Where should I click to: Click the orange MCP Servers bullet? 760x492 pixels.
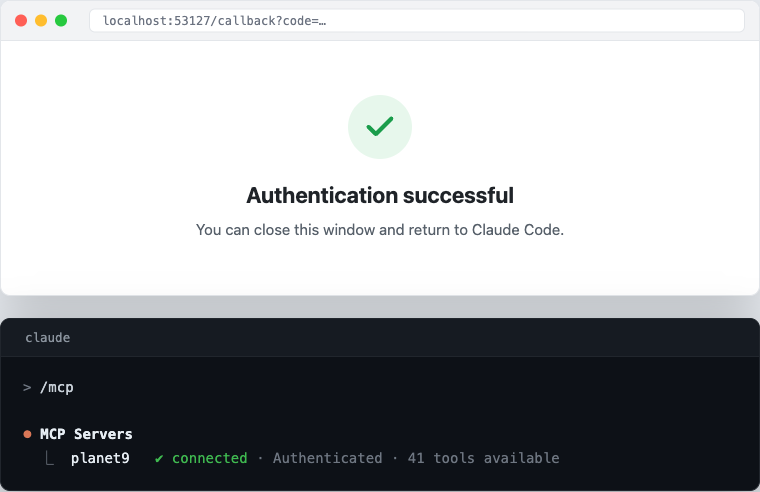click(x=28, y=434)
